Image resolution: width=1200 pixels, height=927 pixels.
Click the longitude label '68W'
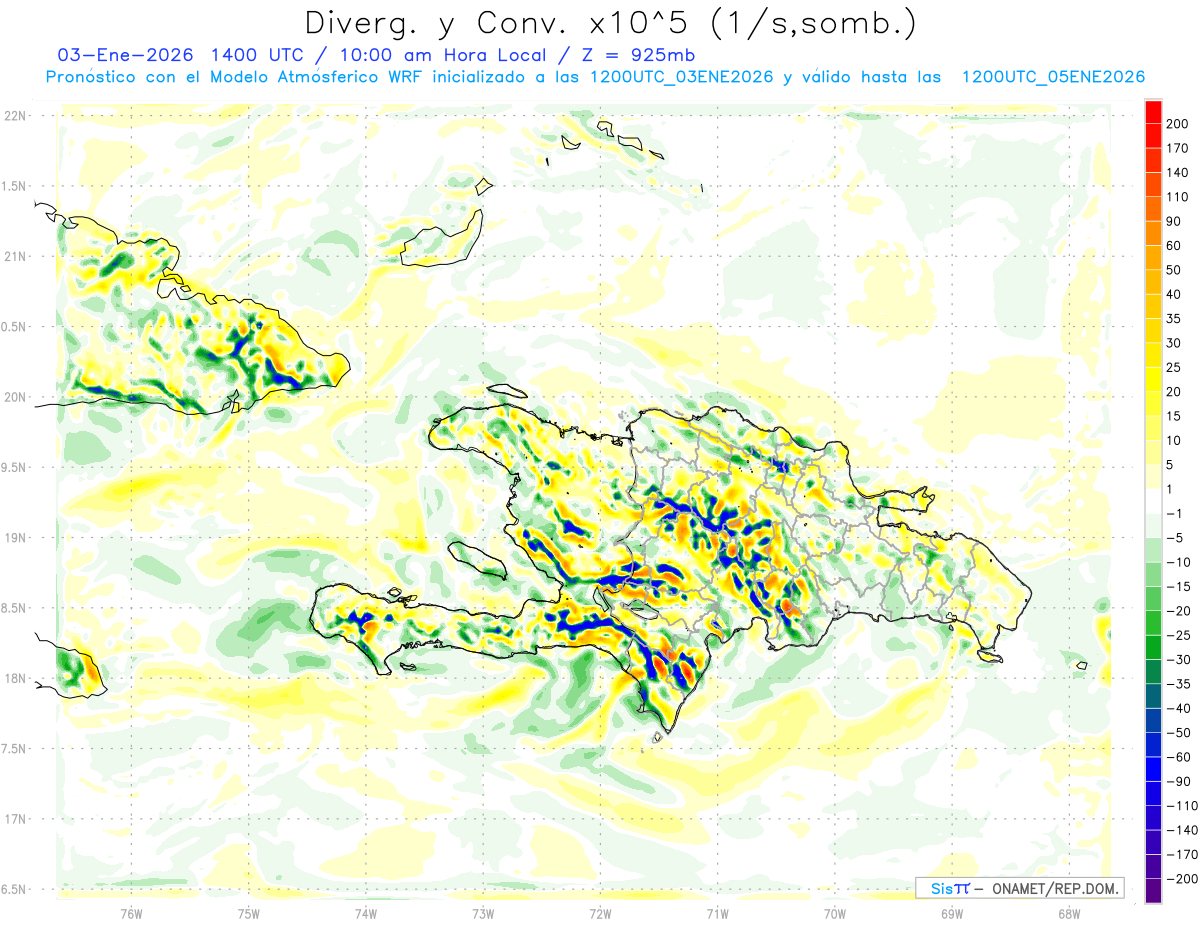(1069, 914)
